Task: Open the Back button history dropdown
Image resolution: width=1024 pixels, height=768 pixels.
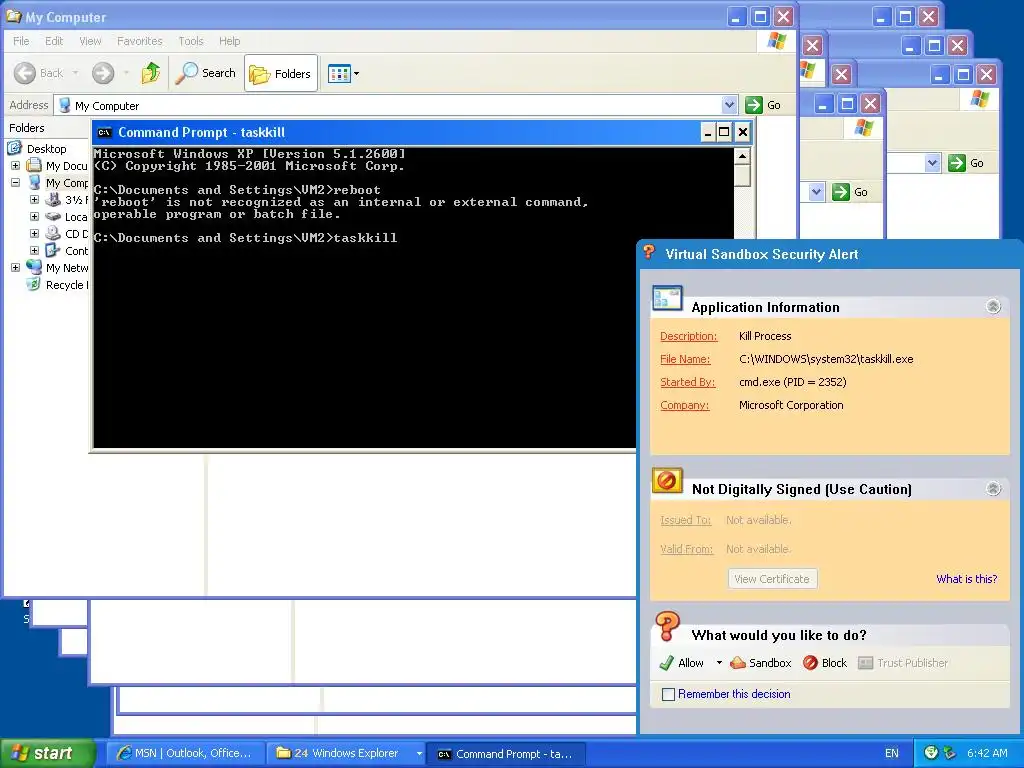Action: coord(76,73)
